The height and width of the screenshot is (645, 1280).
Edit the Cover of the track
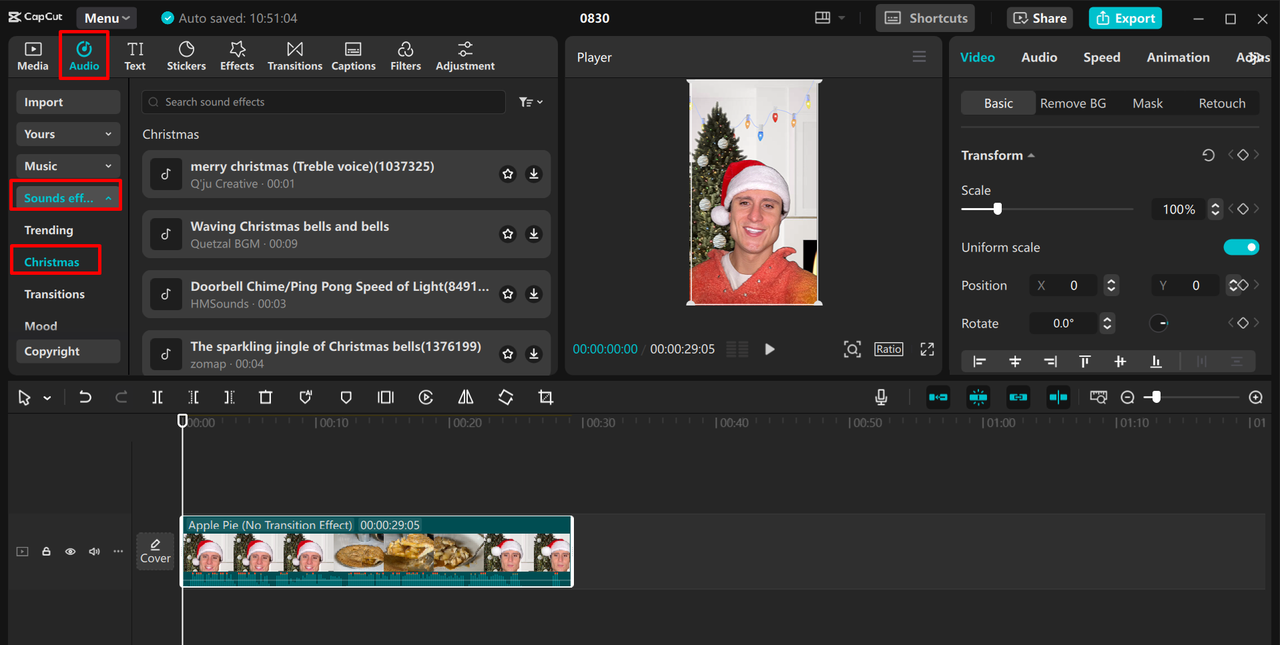pyautogui.click(x=155, y=551)
